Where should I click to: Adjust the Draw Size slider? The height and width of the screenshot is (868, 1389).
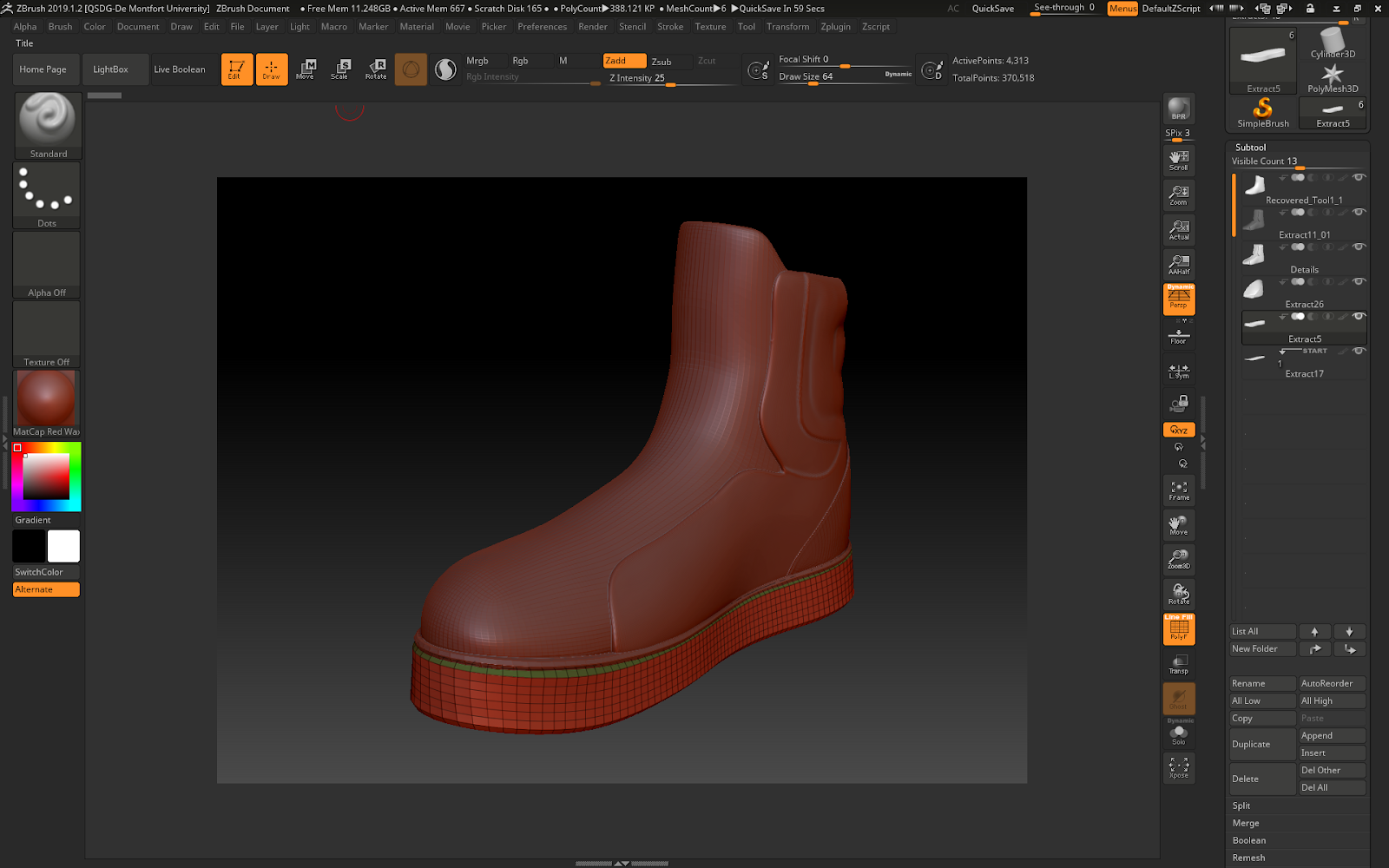(846, 76)
